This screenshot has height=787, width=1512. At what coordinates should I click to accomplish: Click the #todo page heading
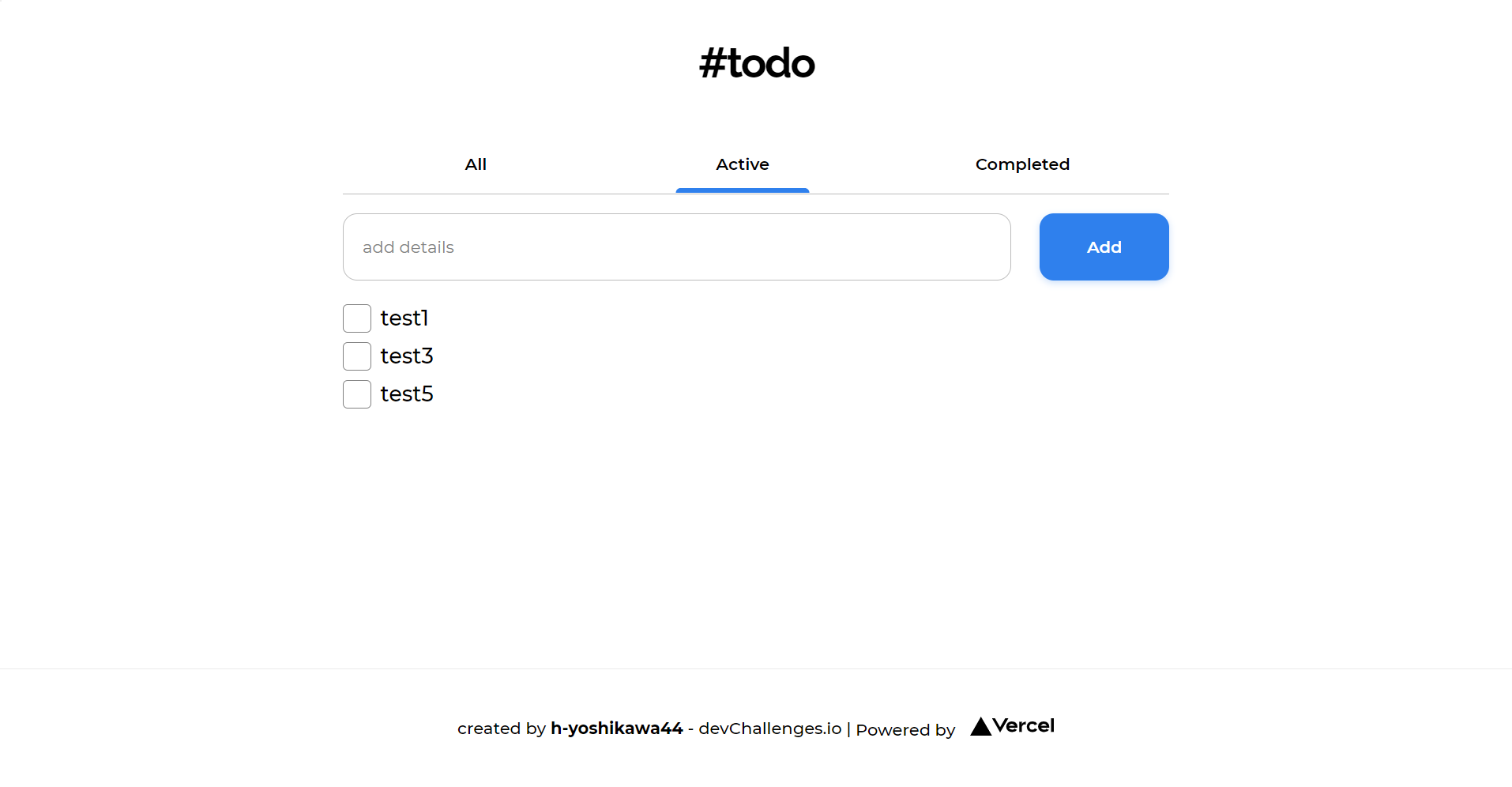[756, 63]
